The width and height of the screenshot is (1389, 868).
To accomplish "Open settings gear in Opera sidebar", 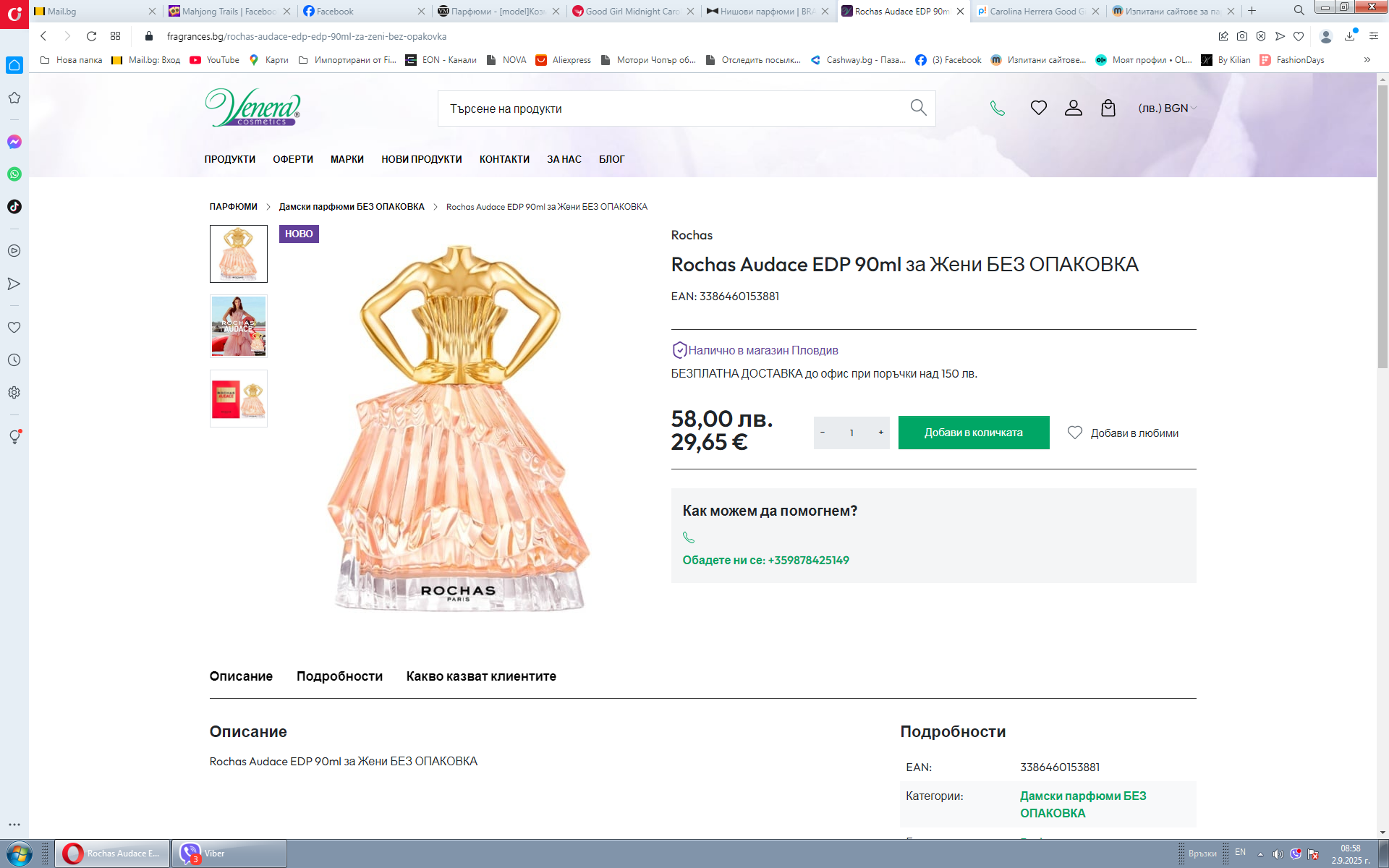I will pyautogui.click(x=14, y=393).
